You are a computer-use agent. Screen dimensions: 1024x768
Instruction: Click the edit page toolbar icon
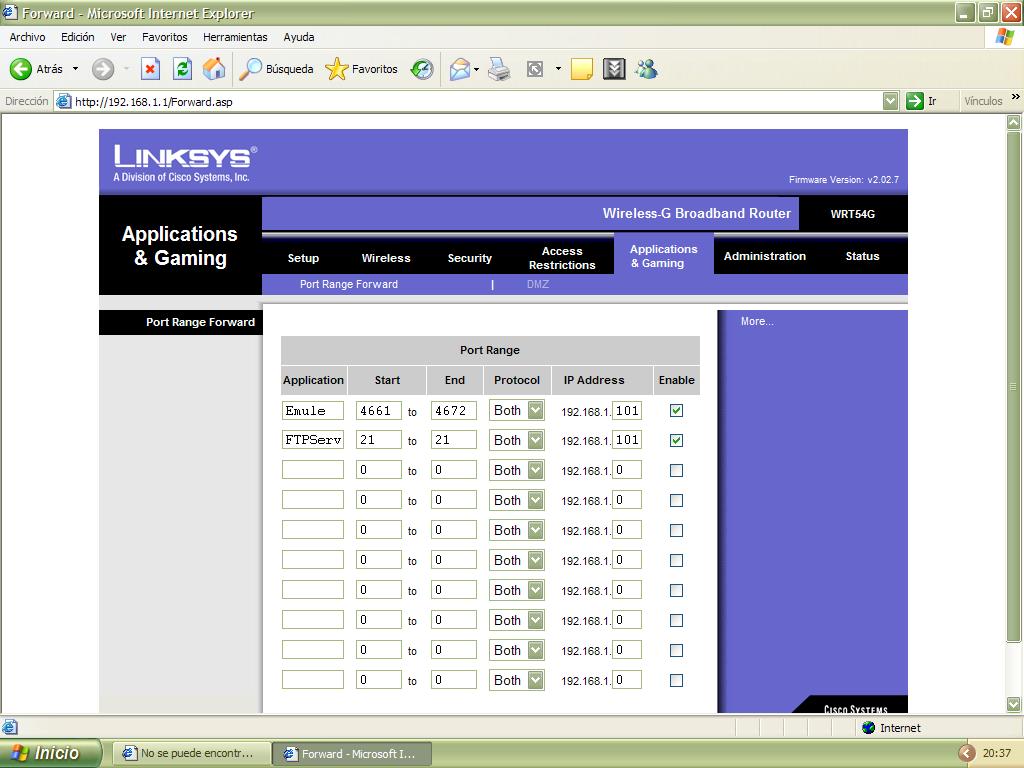pyautogui.click(x=535, y=69)
